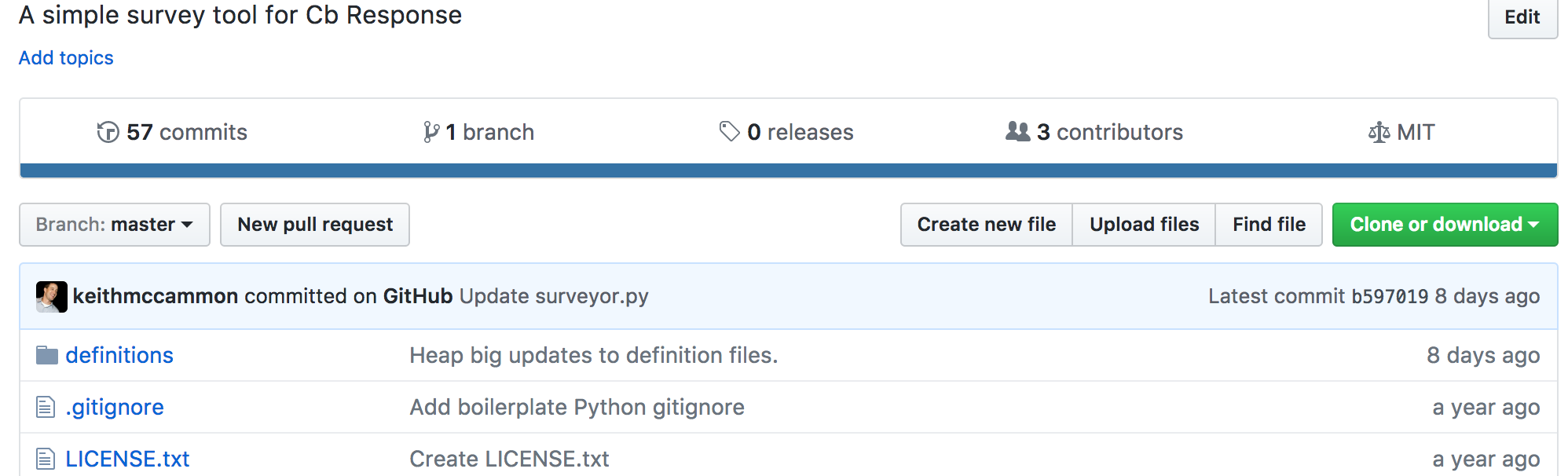Click keithmccammon's avatar thumbnail

pos(52,297)
